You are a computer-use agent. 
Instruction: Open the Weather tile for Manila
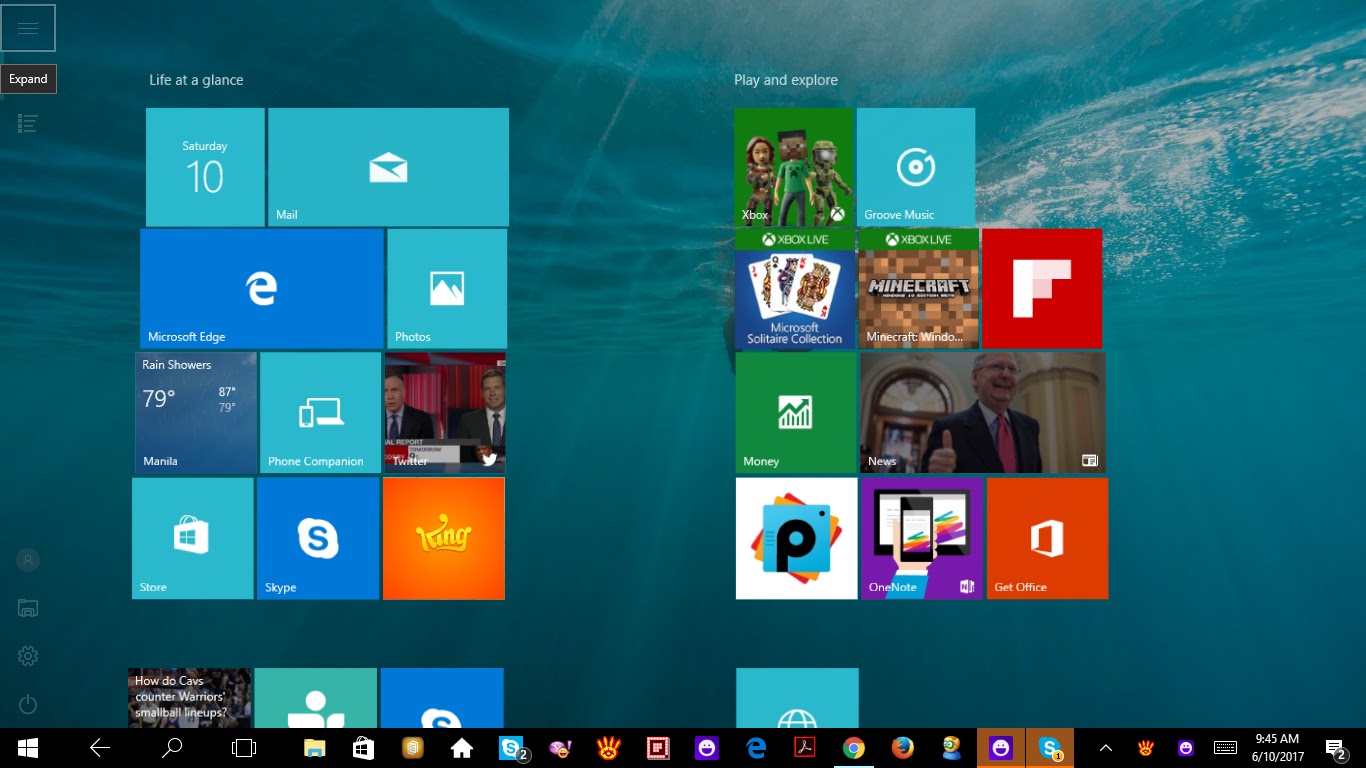pos(196,412)
